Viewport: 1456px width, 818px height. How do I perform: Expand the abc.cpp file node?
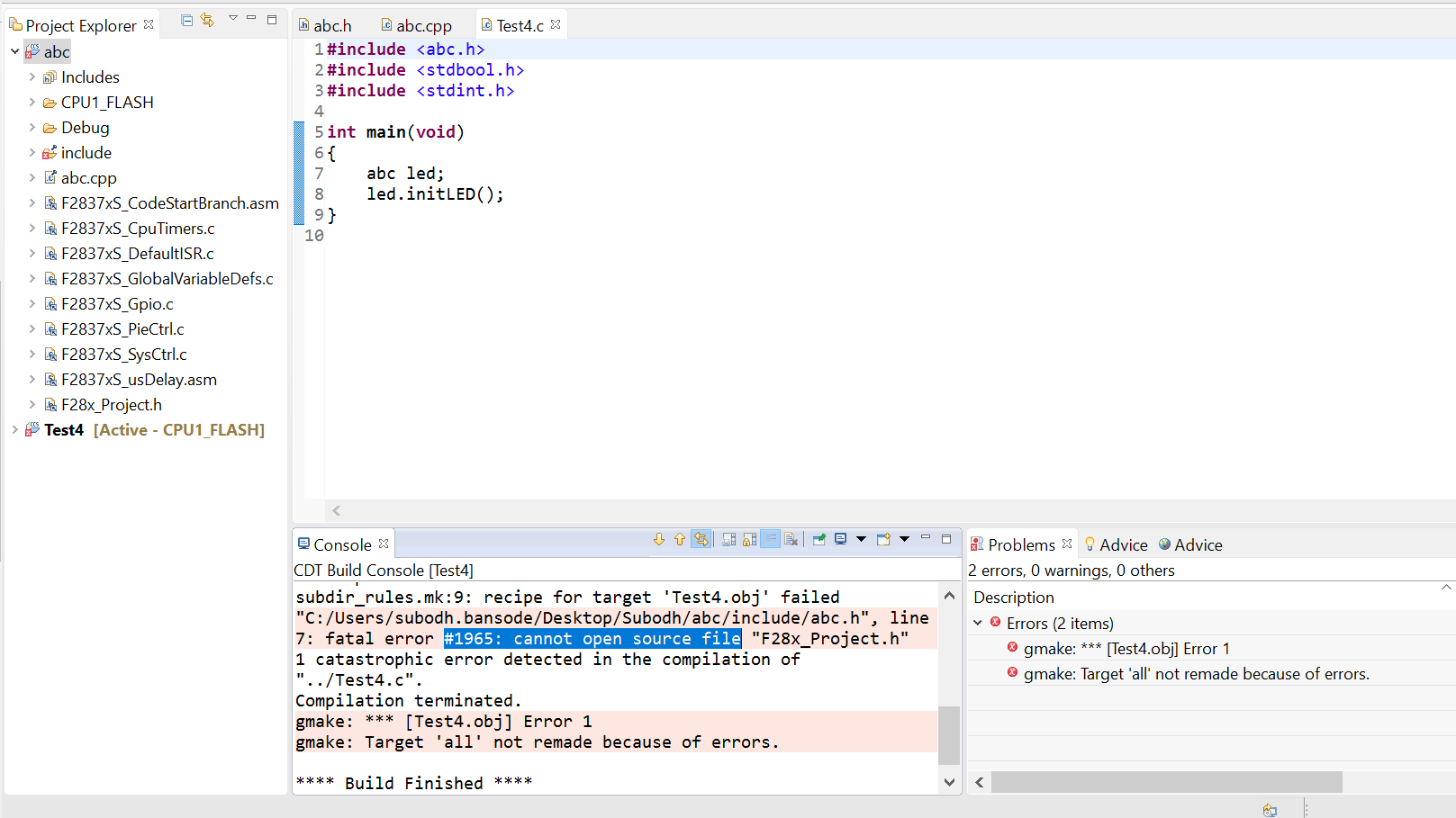point(32,177)
